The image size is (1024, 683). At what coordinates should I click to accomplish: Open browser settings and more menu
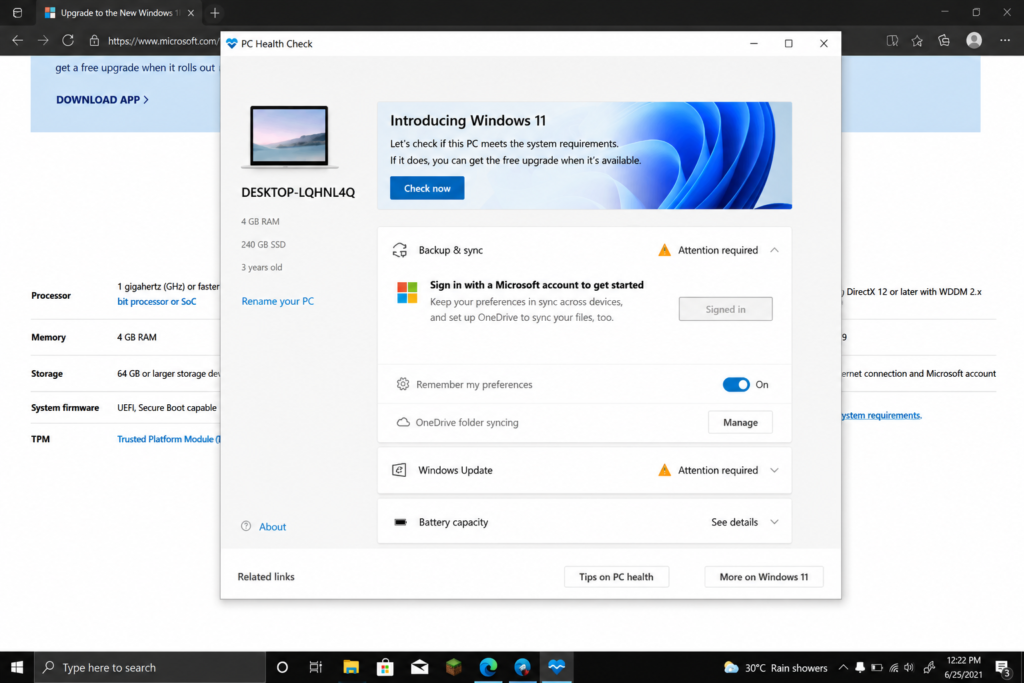point(1004,40)
